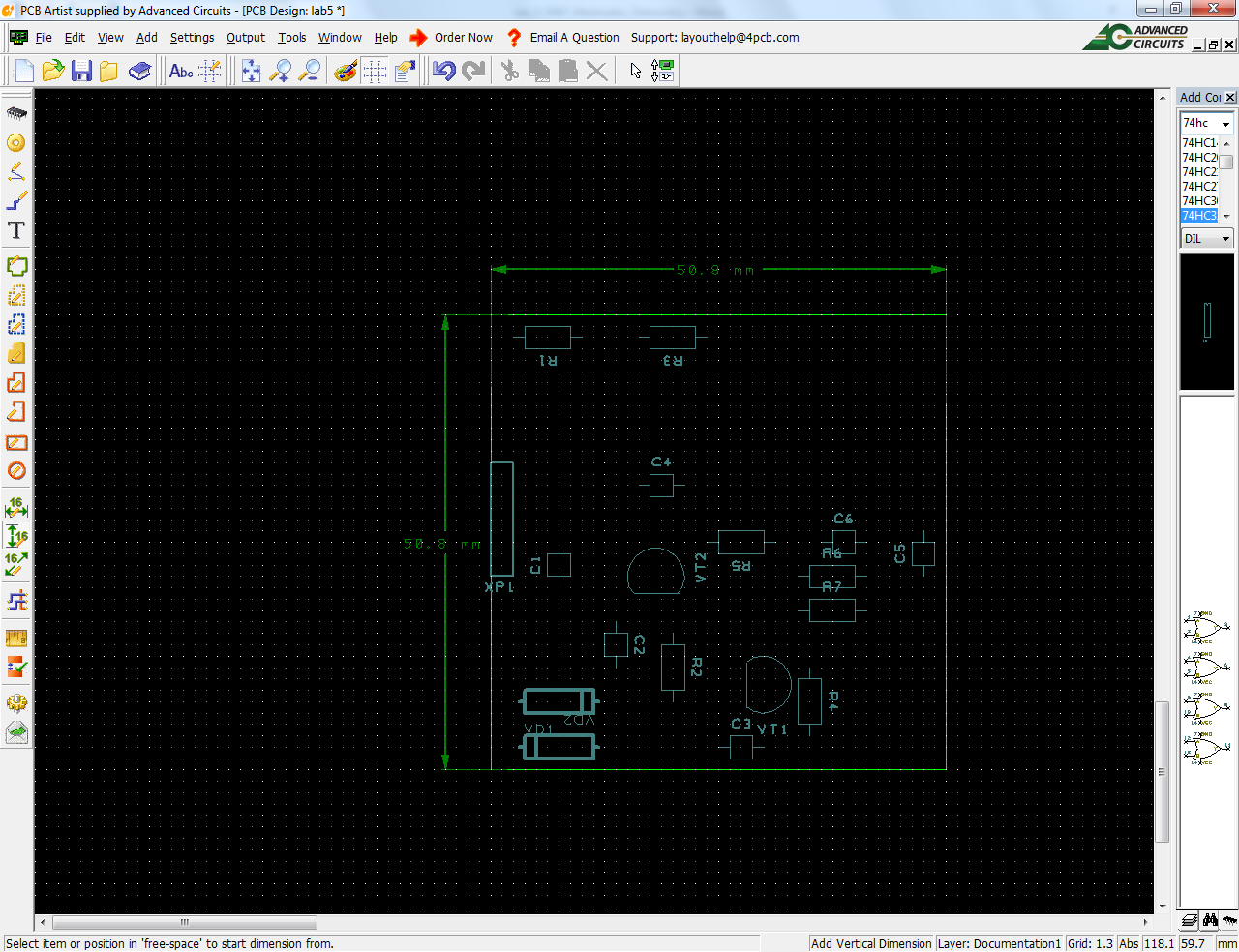Open the Add menu
This screenshot has width=1239, height=952.
(146, 38)
